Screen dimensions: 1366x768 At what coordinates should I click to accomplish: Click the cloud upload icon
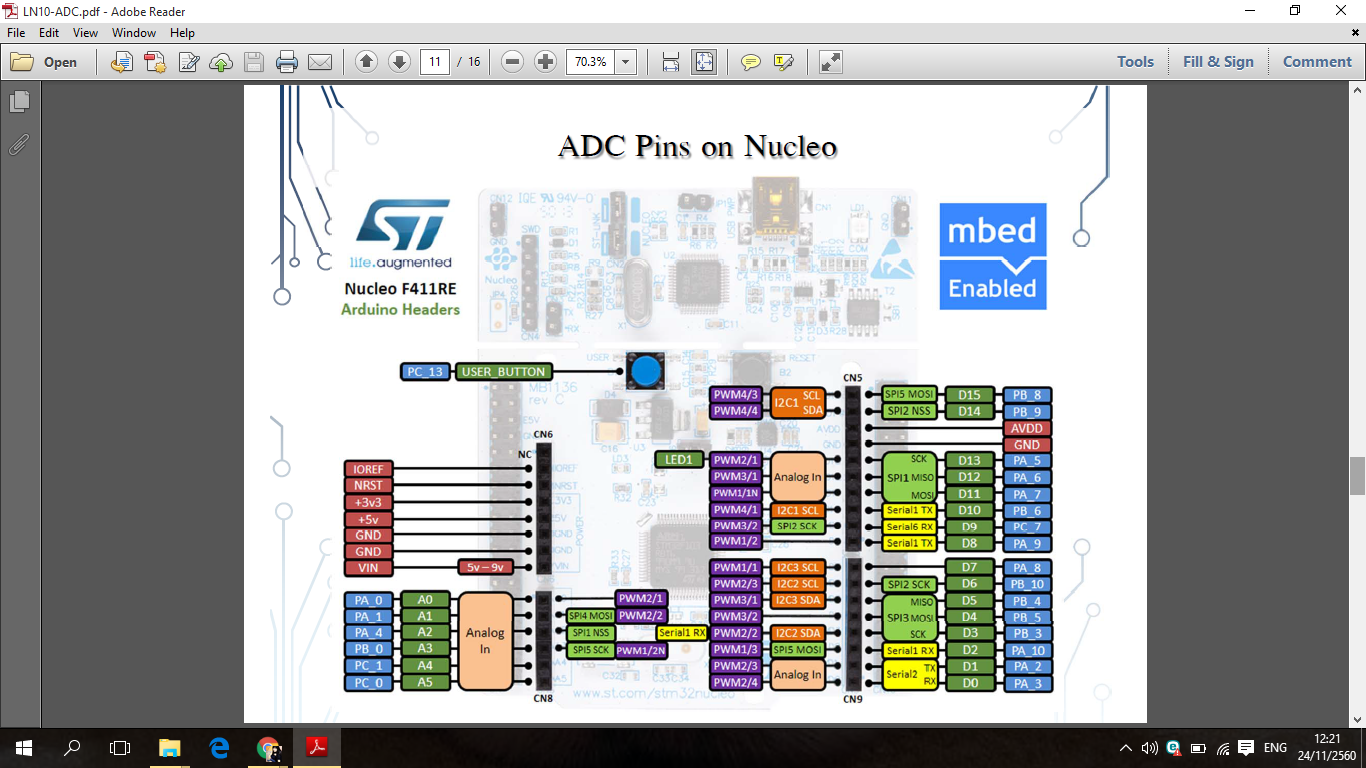coord(221,62)
